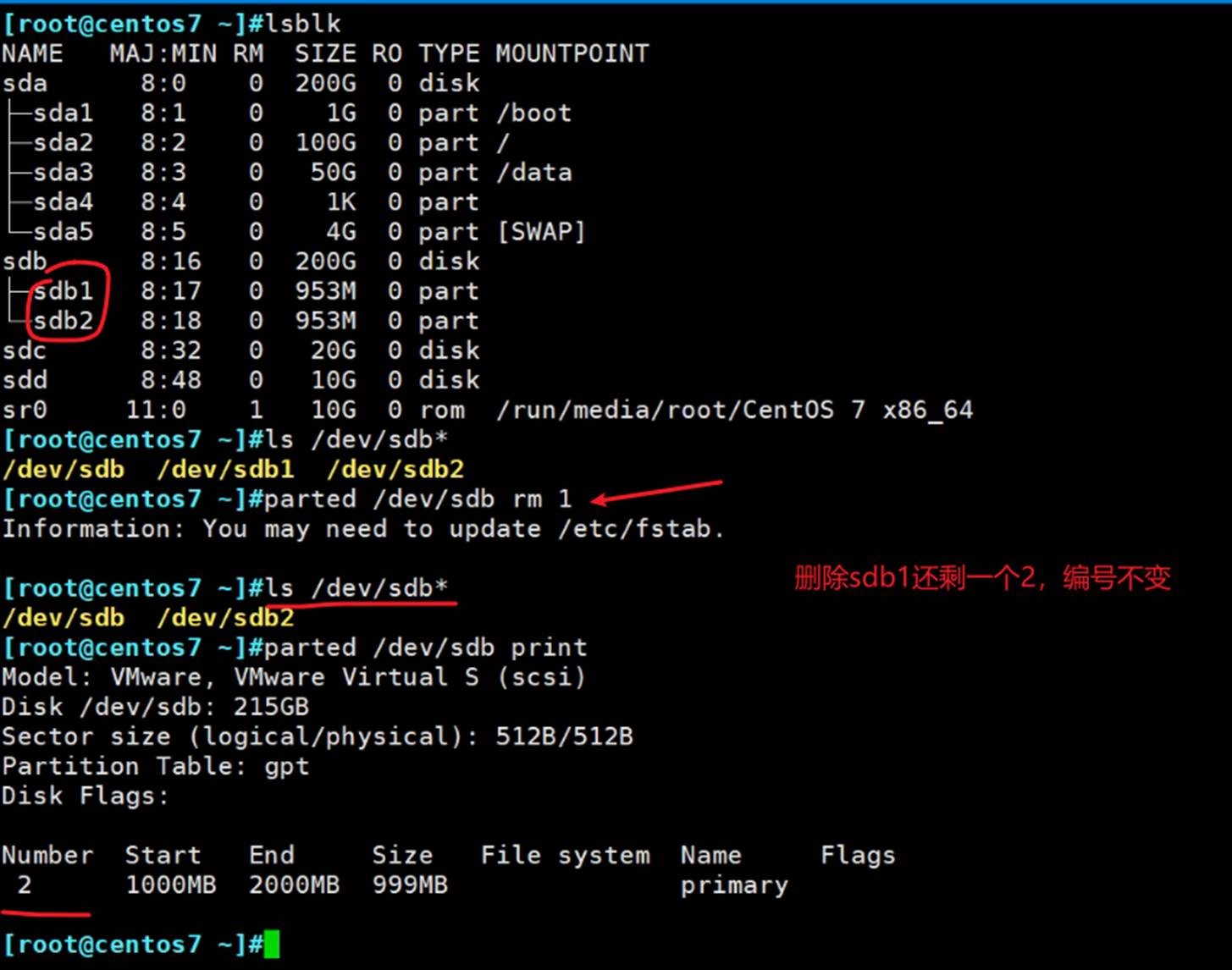1232x970 pixels.
Task: Click the MOUNTPOINT column header
Action: [572, 54]
